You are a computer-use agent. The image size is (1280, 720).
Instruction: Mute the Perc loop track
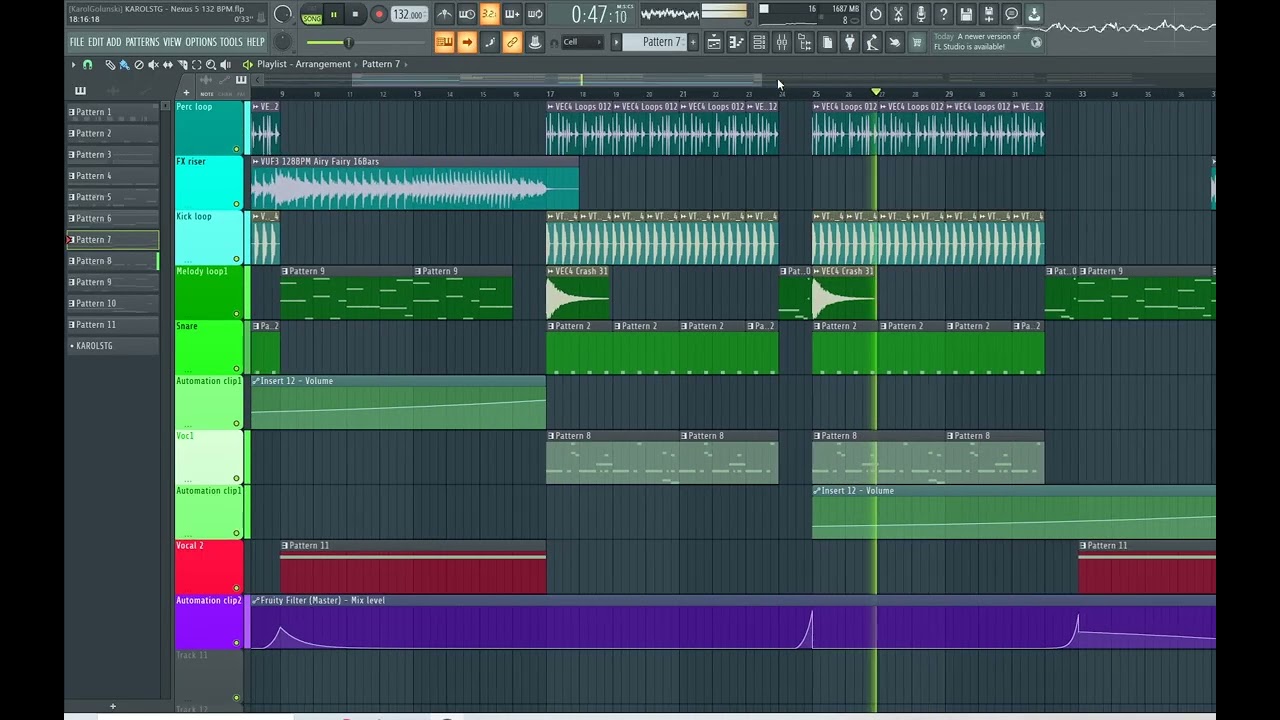tap(236, 149)
